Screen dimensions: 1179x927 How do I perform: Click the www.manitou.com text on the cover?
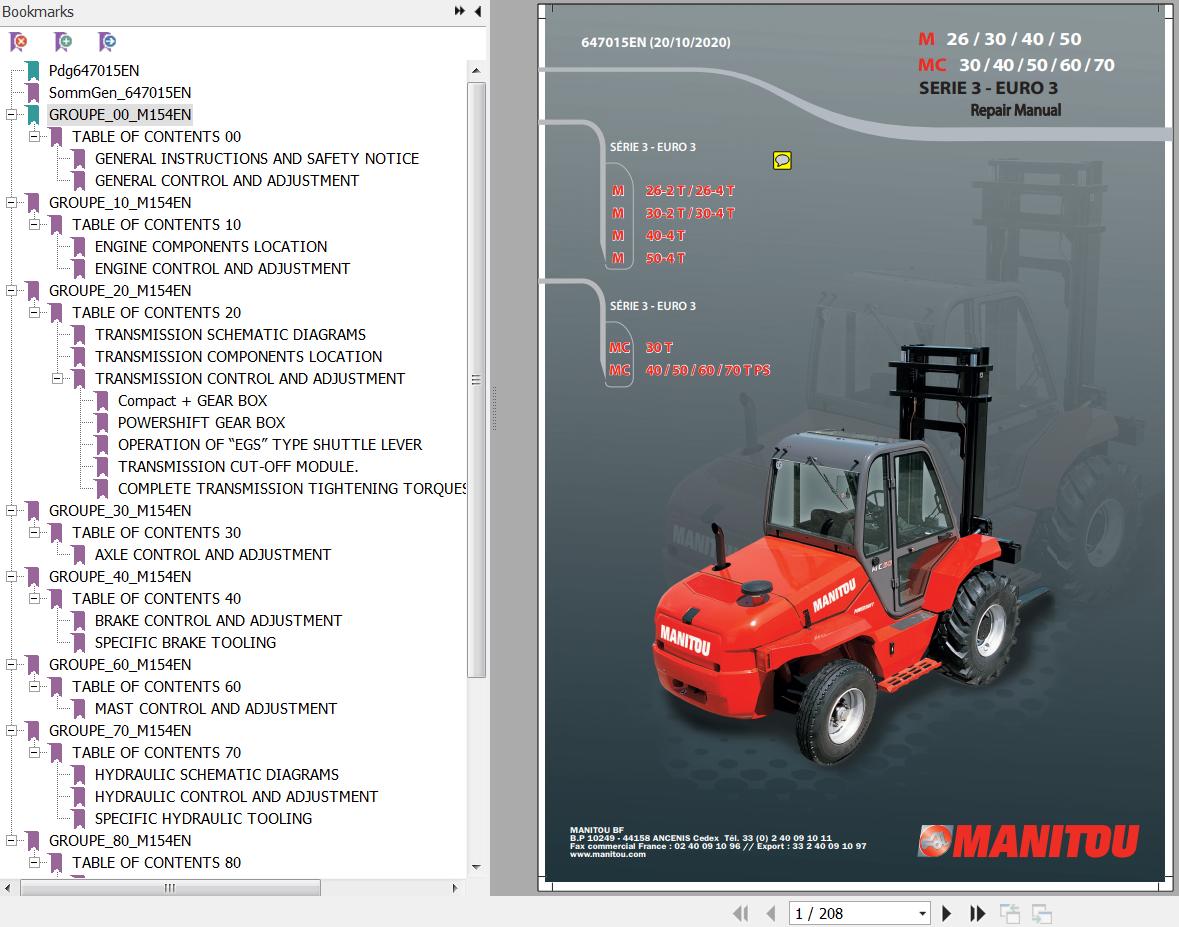tap(608, 854)
